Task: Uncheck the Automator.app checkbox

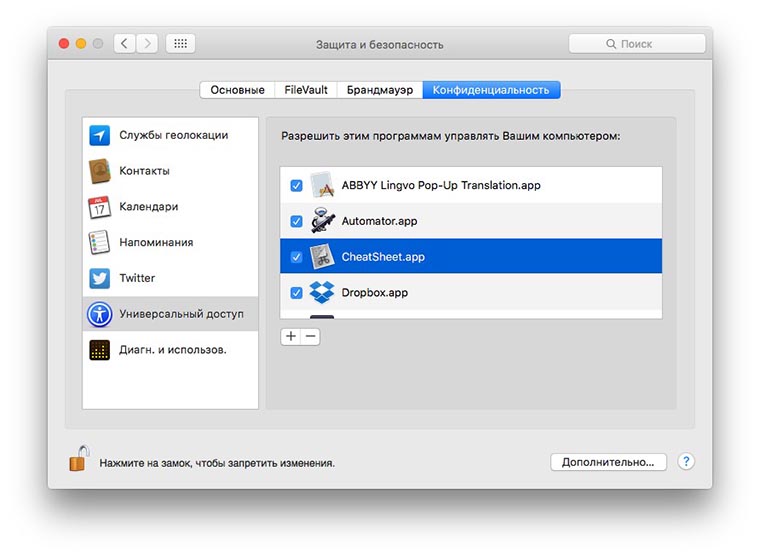Action: [296, 222]
